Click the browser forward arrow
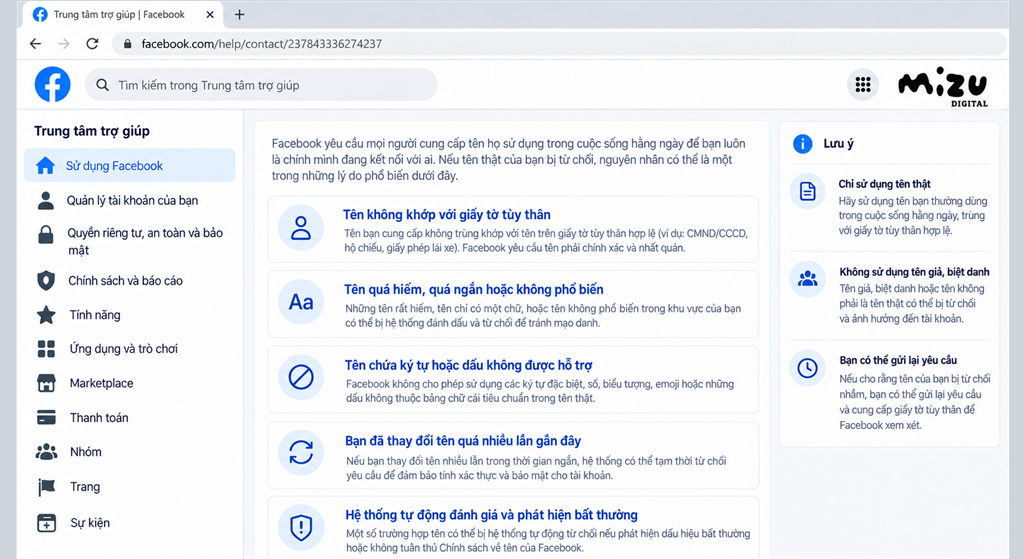Image resolution: width=1024 pixels, height=559 pixels. point(63,44)
